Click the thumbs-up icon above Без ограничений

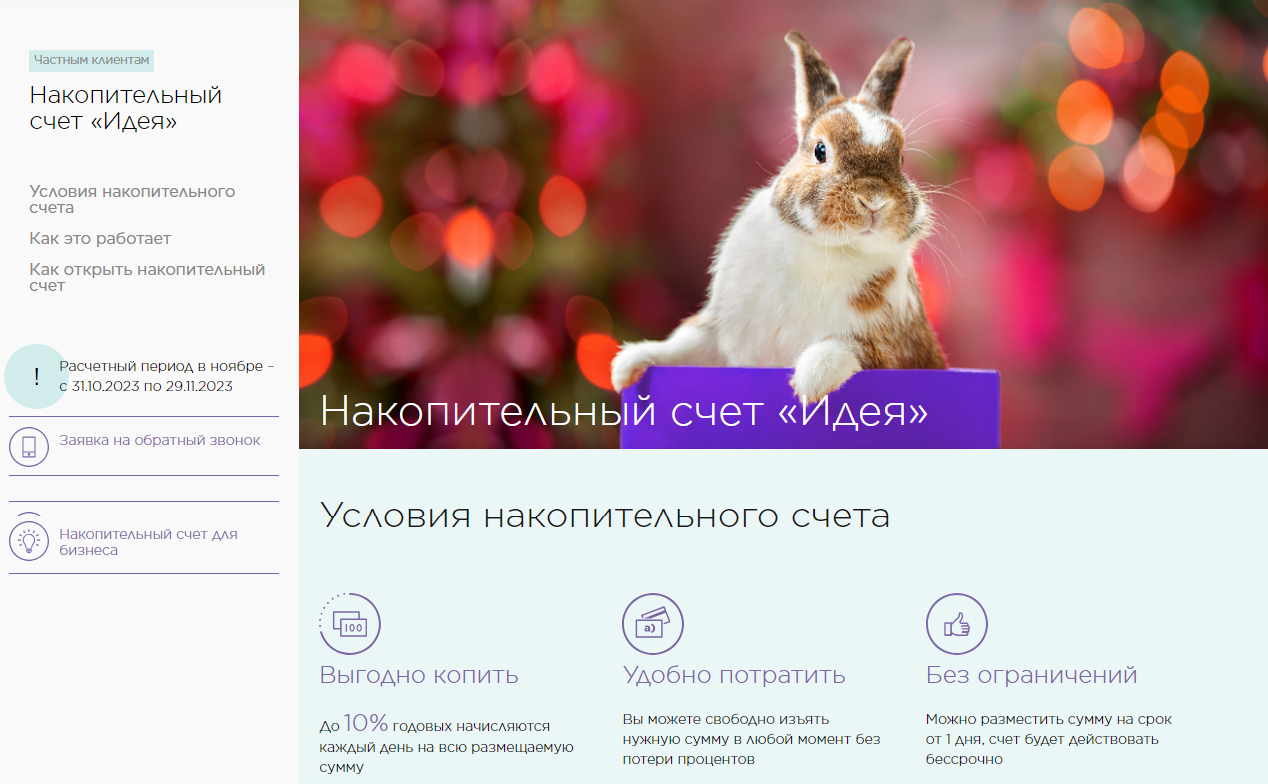point(957,624)
